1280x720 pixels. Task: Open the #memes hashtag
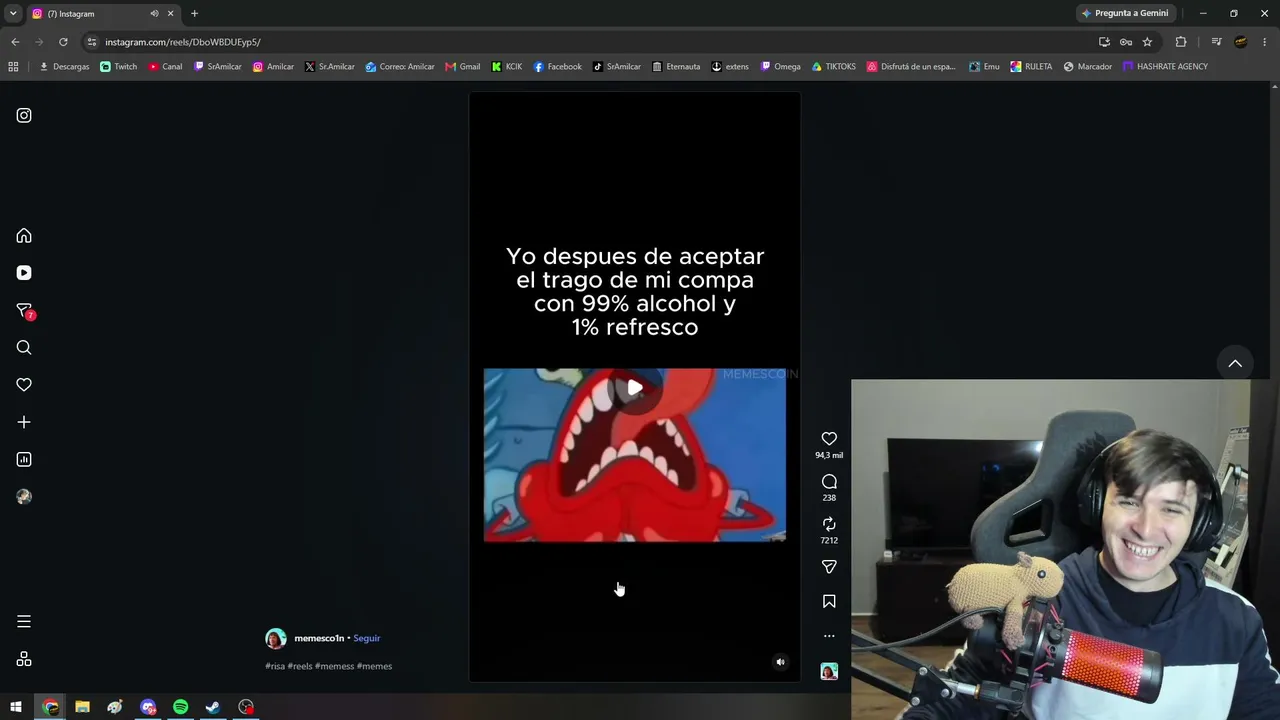coord(375,666)
